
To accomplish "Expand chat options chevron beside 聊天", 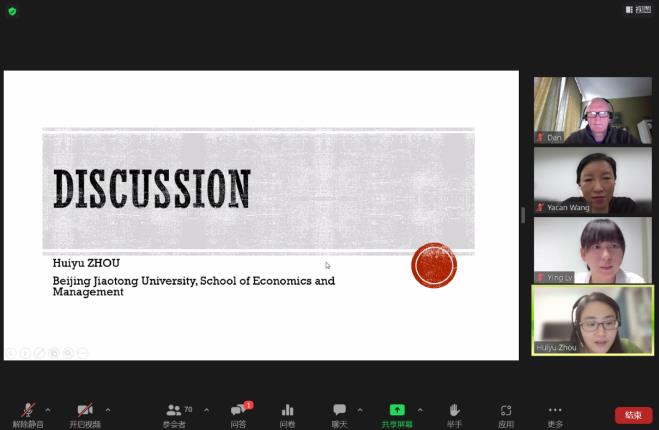I will (x=360, y=410).
